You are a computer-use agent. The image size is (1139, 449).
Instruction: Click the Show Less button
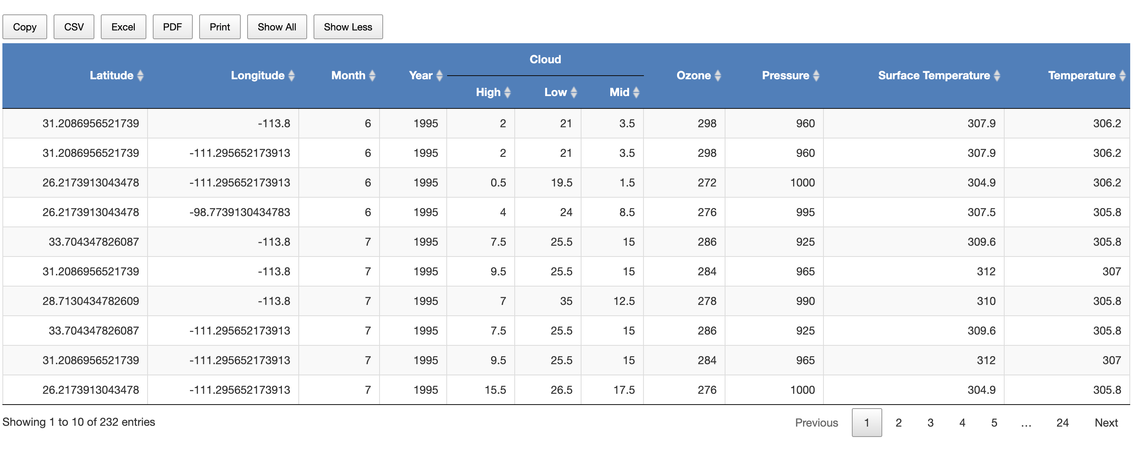click(x=348, y=27)
